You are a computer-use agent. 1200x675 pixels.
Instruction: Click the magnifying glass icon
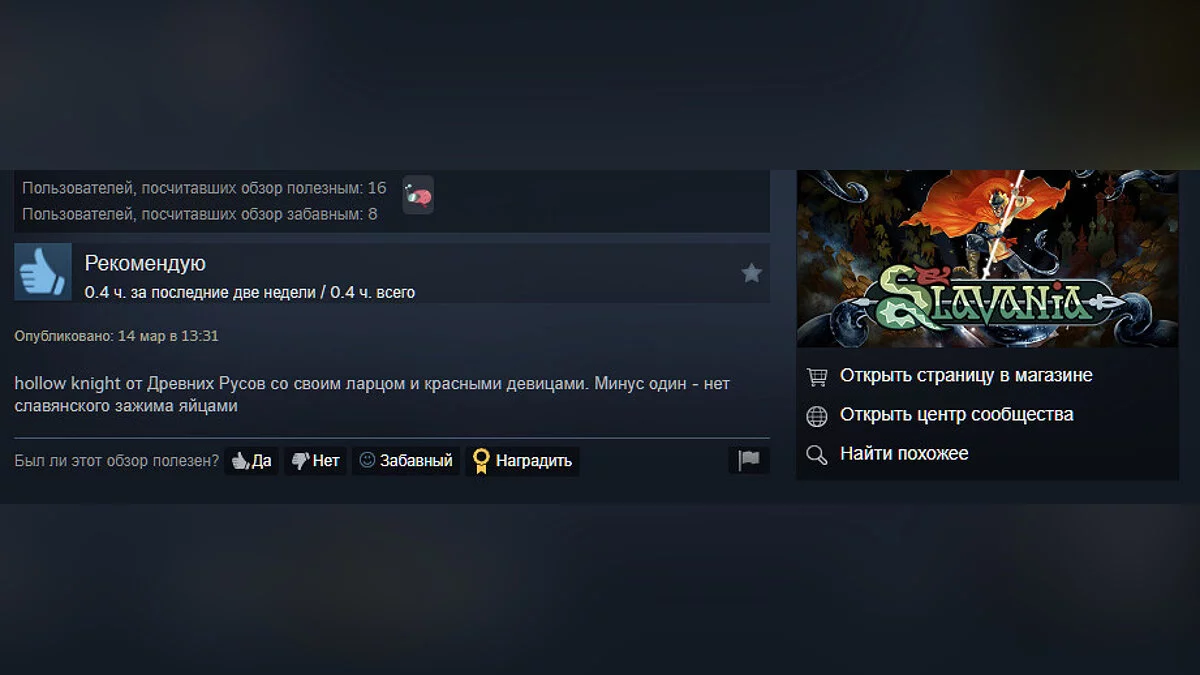pos(817,454)
